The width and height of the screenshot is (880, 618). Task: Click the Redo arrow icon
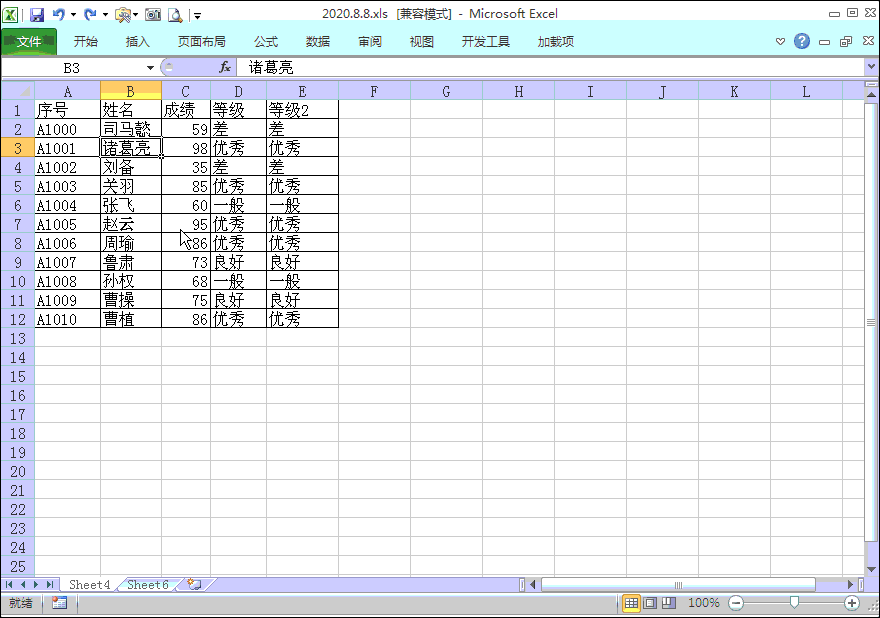(x=90, y=14)
